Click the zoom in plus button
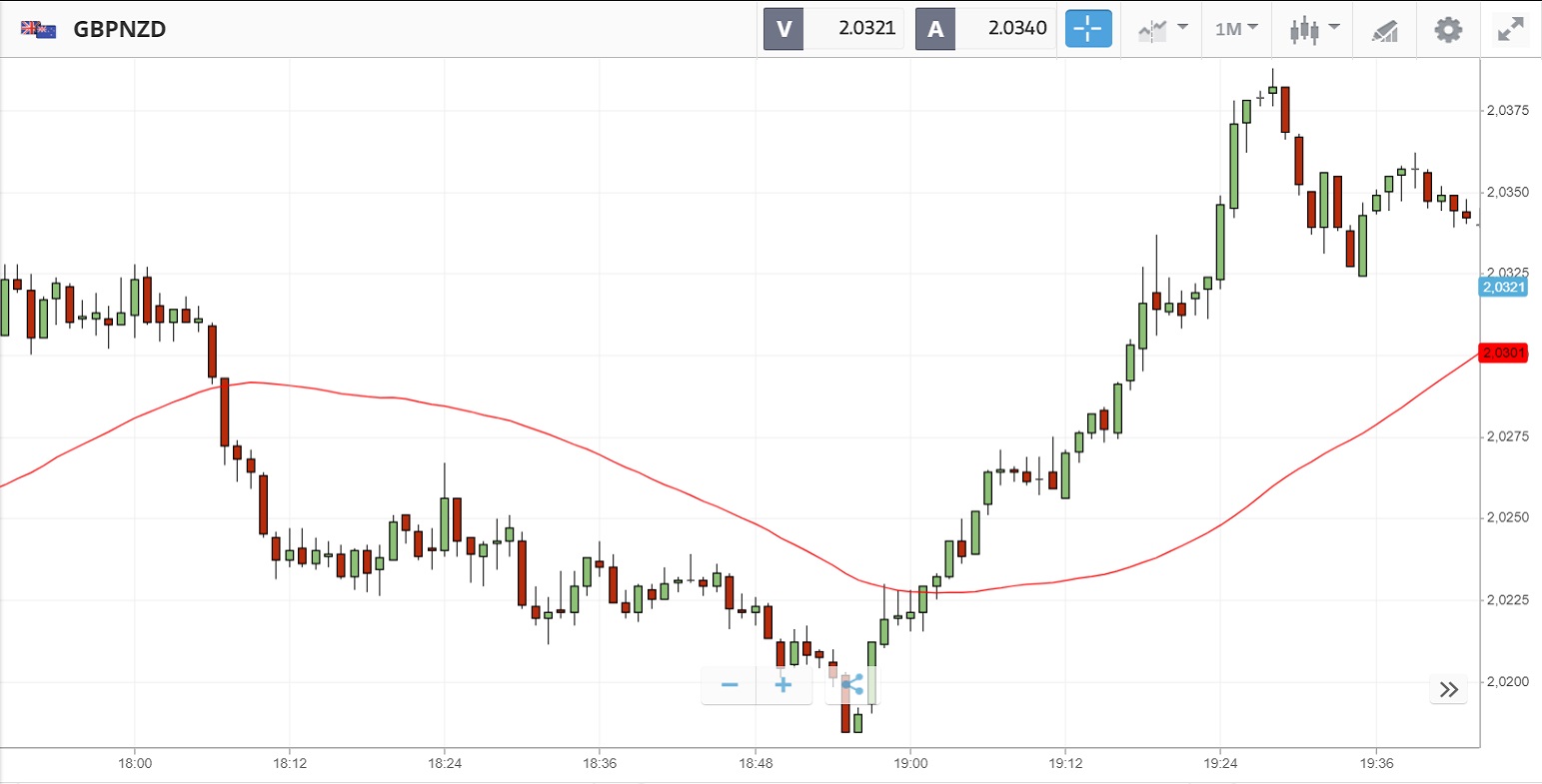The image size is (1542, 784). [x=783, y=685]
